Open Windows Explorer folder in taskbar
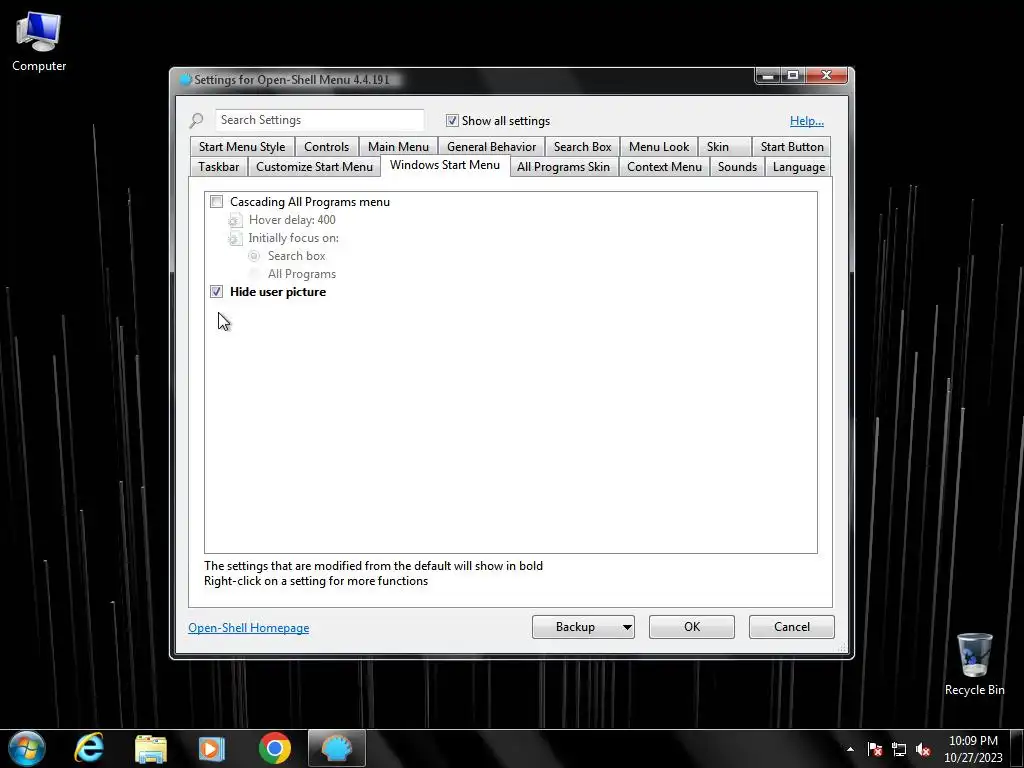 pyautogui.click(x=150, y=748)
